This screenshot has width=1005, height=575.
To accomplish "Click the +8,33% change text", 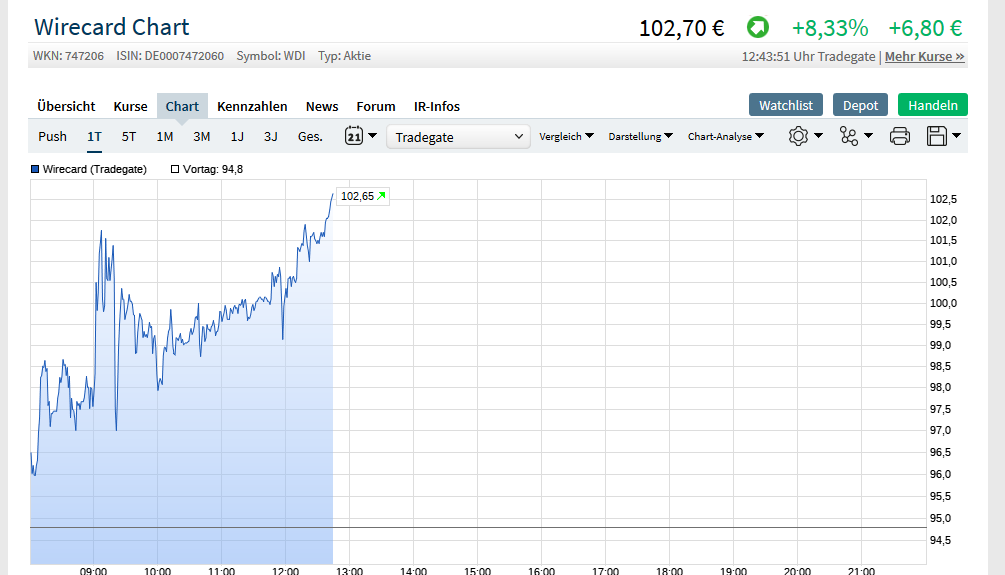I will (x=830, y=28).
